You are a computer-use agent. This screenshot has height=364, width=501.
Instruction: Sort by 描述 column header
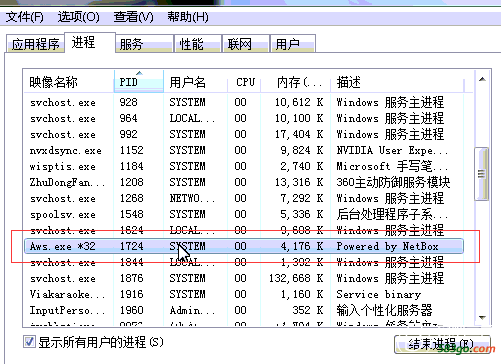coord(397,81)
